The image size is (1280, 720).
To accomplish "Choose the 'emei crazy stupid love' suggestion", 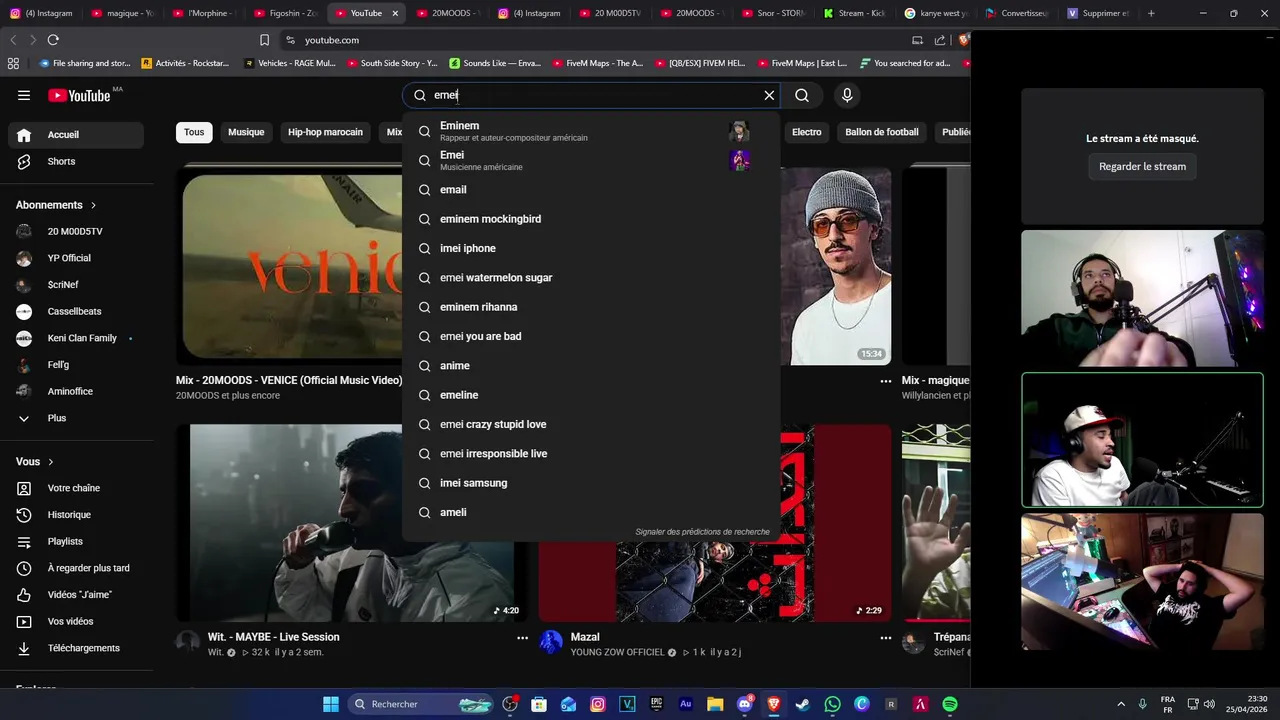I will click(x=591, y=424).
